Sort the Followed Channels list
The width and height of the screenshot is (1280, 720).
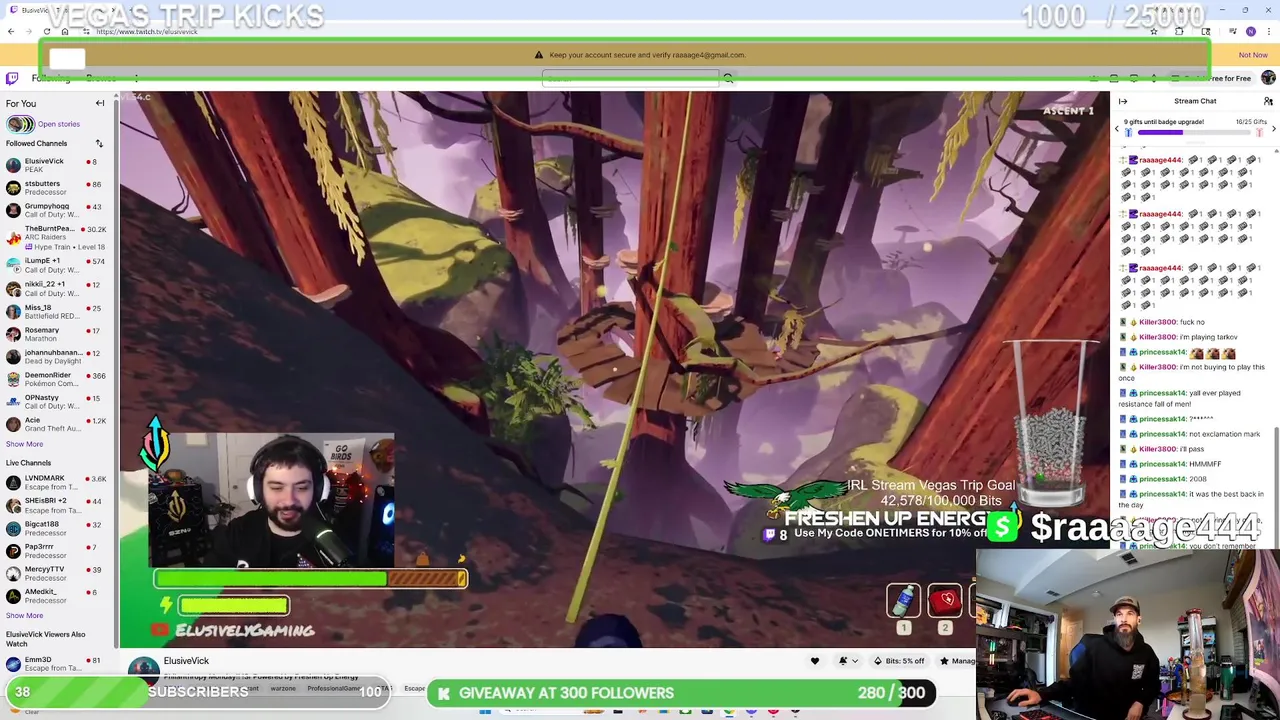pos(99,143)
